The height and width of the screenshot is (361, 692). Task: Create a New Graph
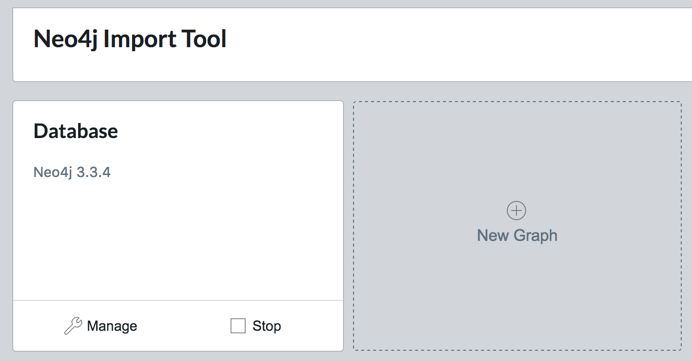517,226
